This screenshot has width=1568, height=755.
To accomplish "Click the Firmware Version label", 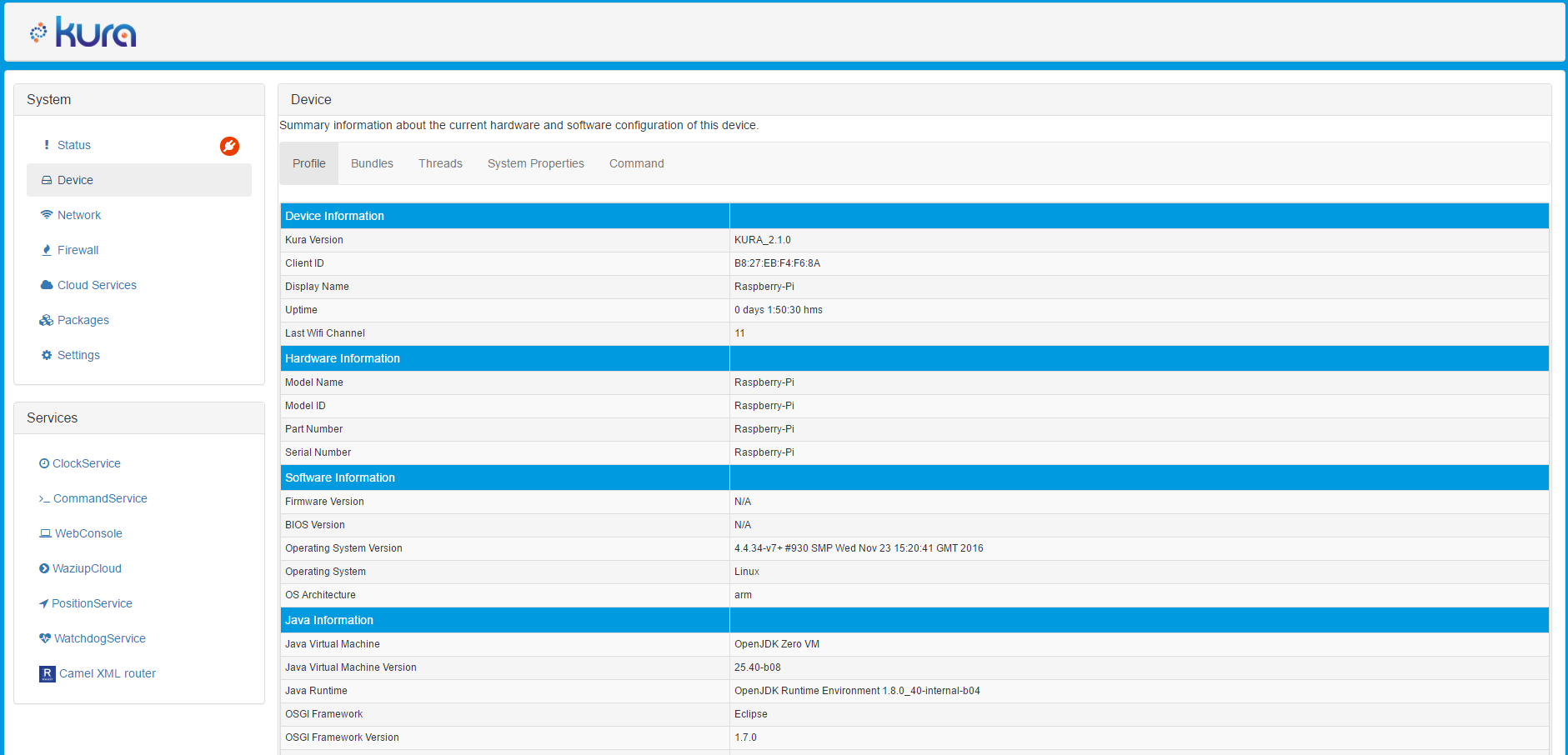I will click(x=324, y=502).
